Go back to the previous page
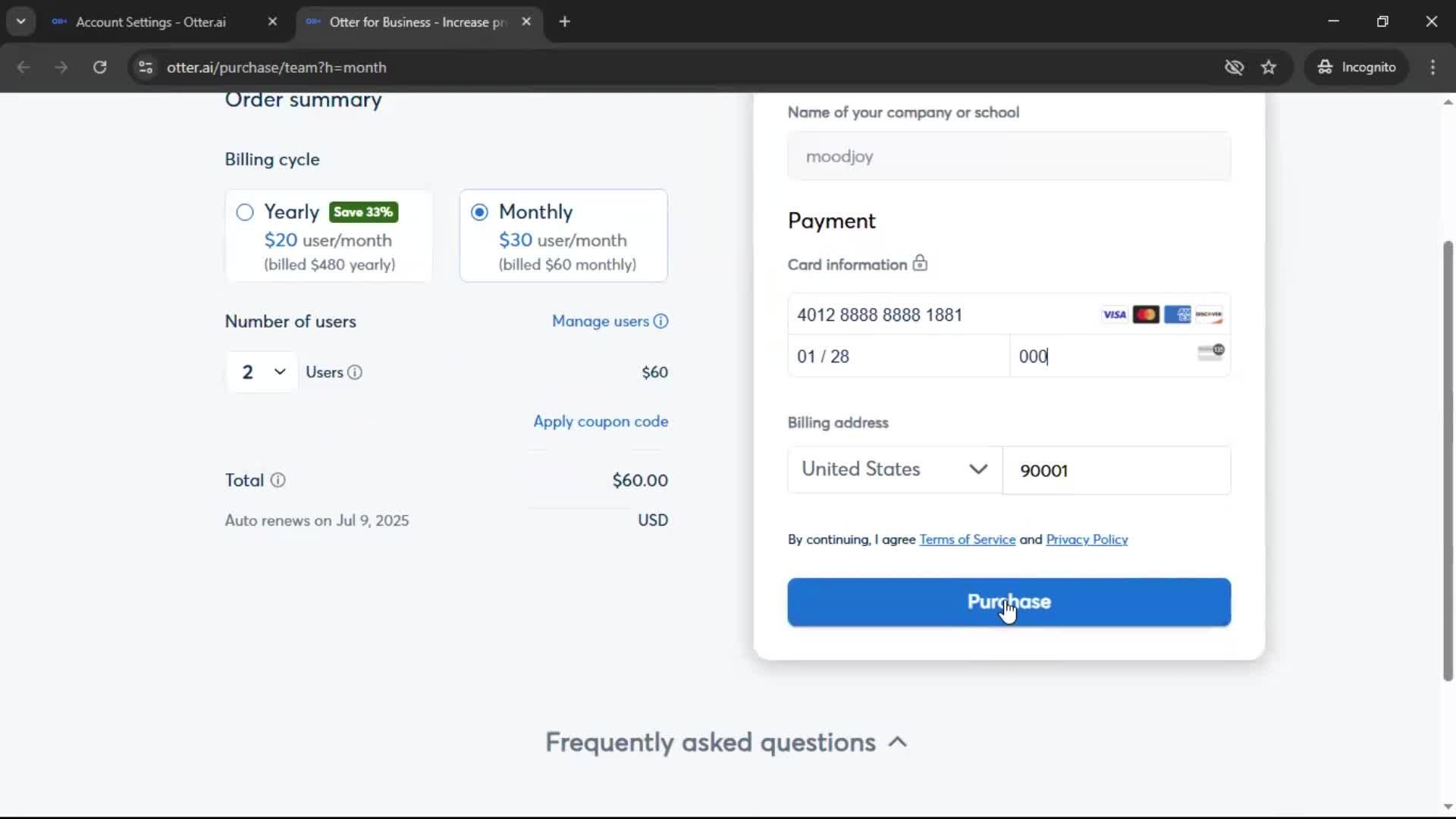 [x=24, y=67]
